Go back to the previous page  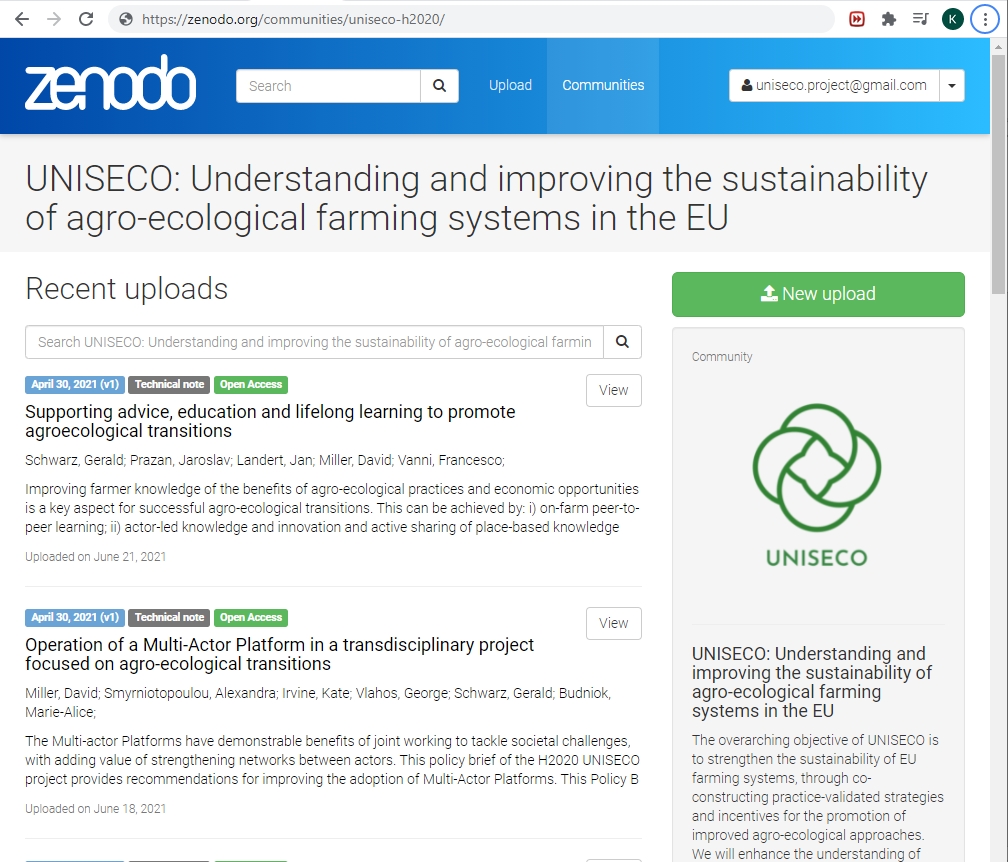[x=22, y=19]
